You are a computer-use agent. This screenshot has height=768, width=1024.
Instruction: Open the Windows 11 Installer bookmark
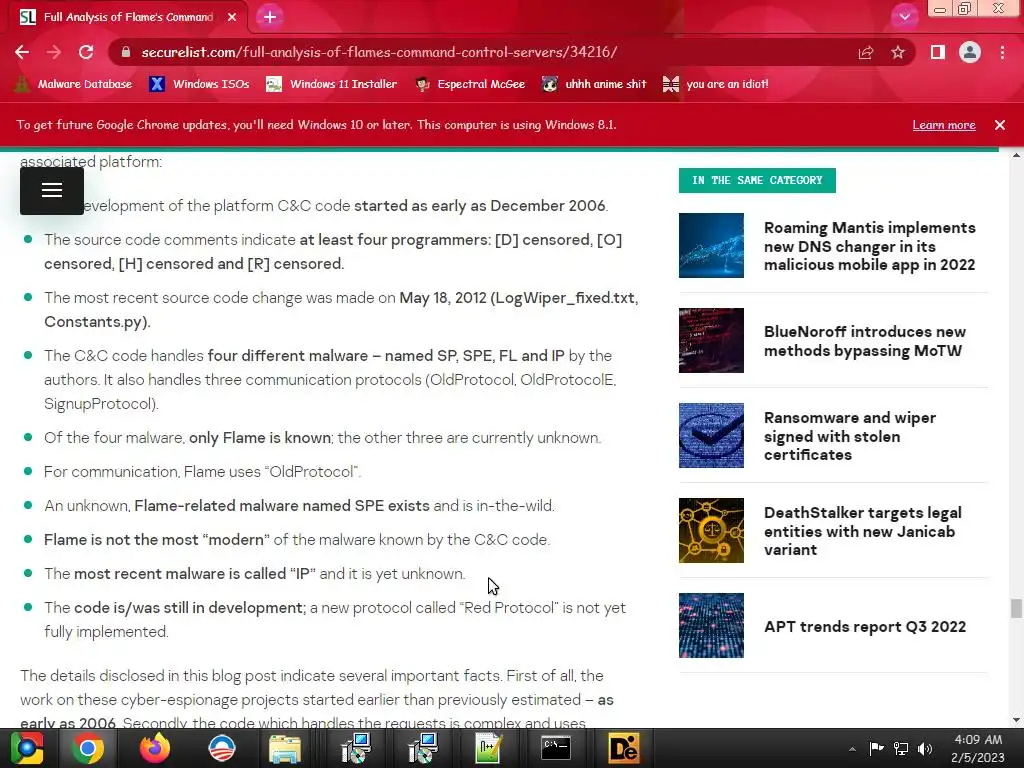click(332, 84)
